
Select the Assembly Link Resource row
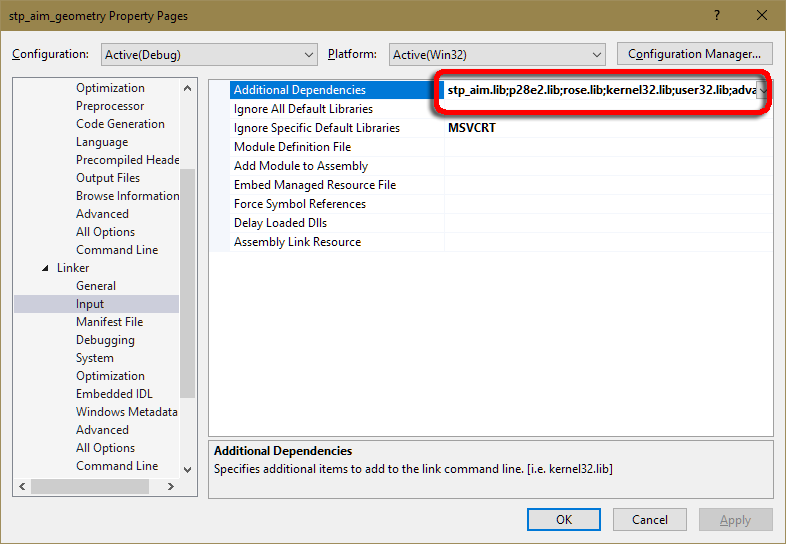click(x=501, y=242)
